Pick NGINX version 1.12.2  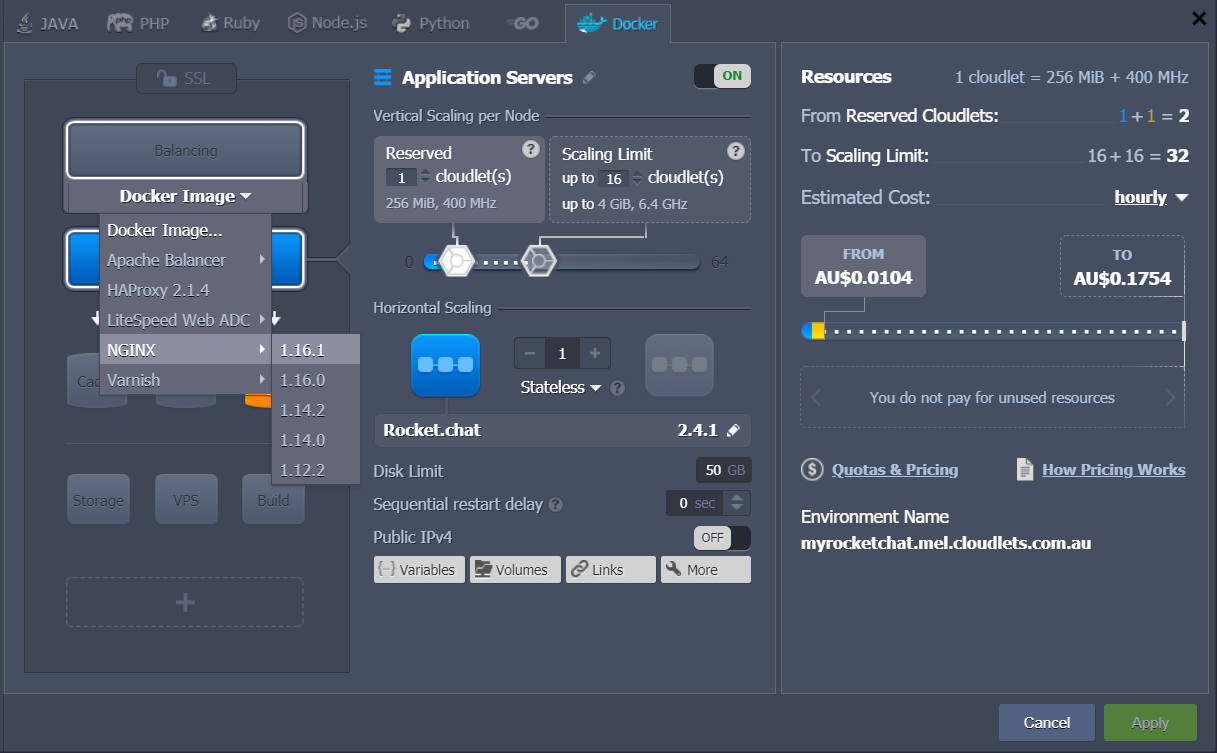coord(315,470)
